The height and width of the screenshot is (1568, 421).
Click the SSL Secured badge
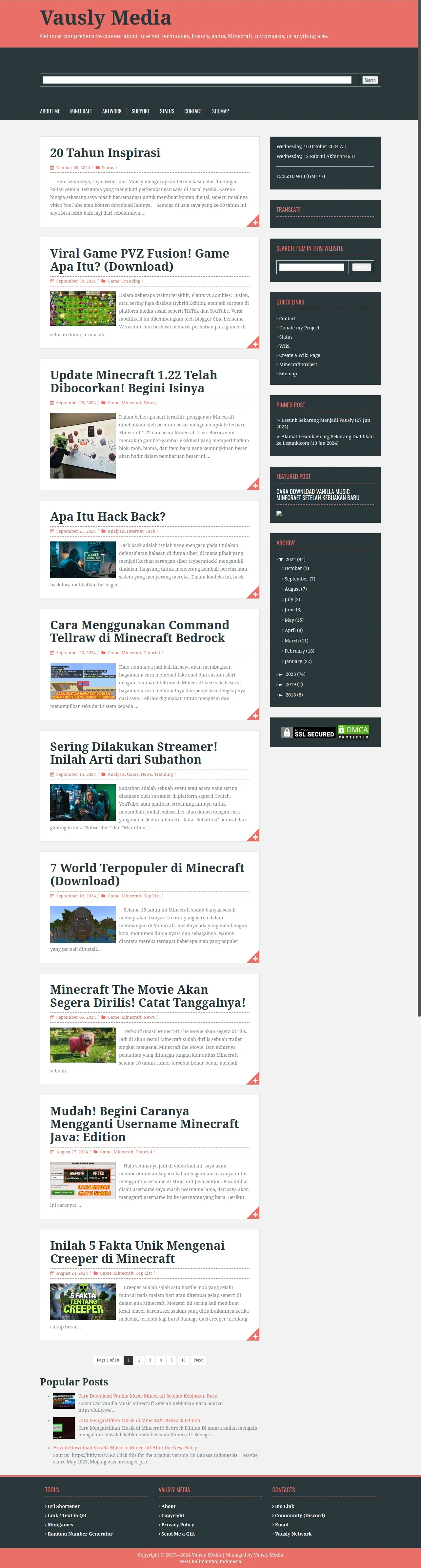click(308, 732)
